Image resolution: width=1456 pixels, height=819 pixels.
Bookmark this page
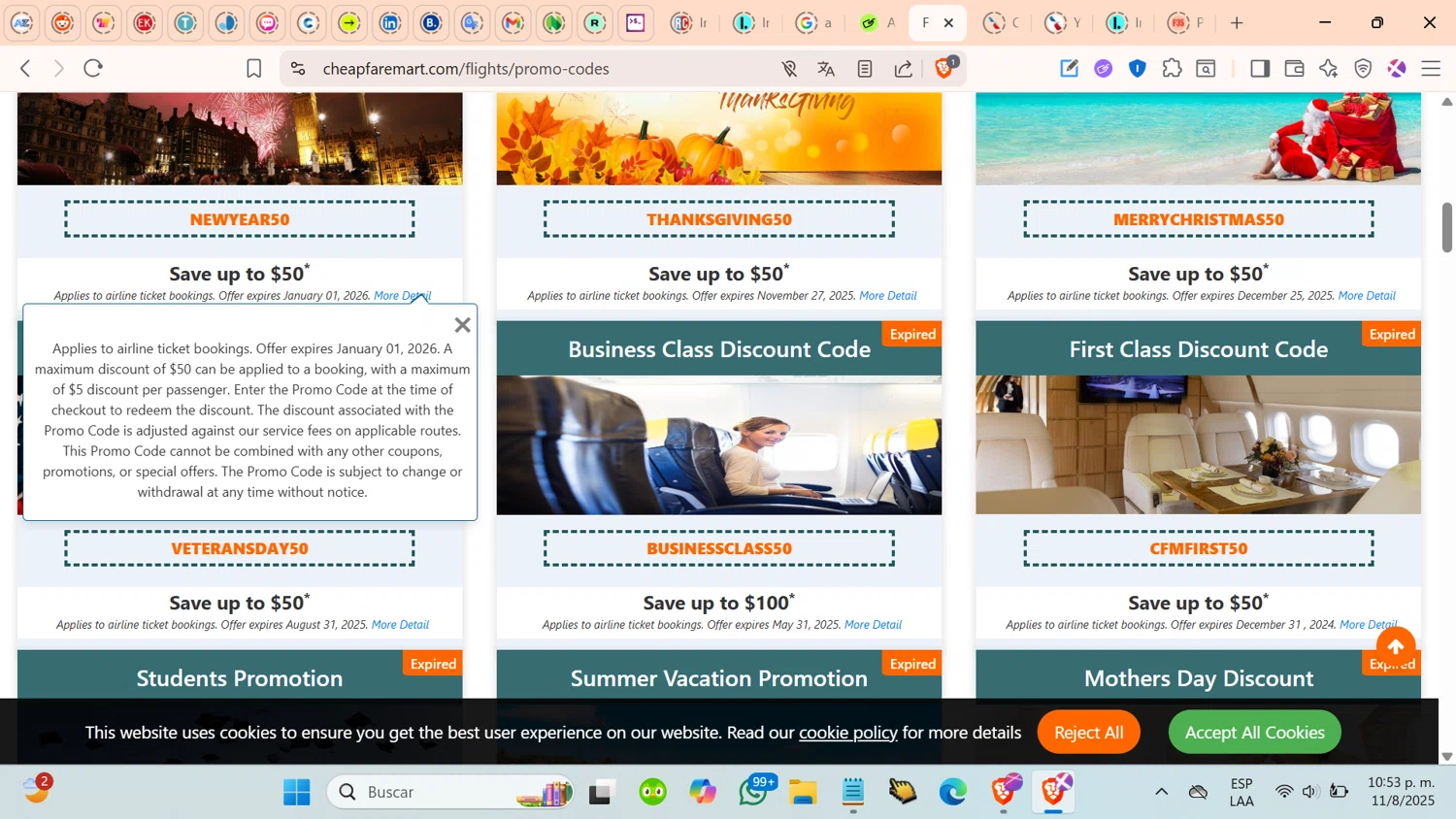pyautogui.click(x=254, y=68)
